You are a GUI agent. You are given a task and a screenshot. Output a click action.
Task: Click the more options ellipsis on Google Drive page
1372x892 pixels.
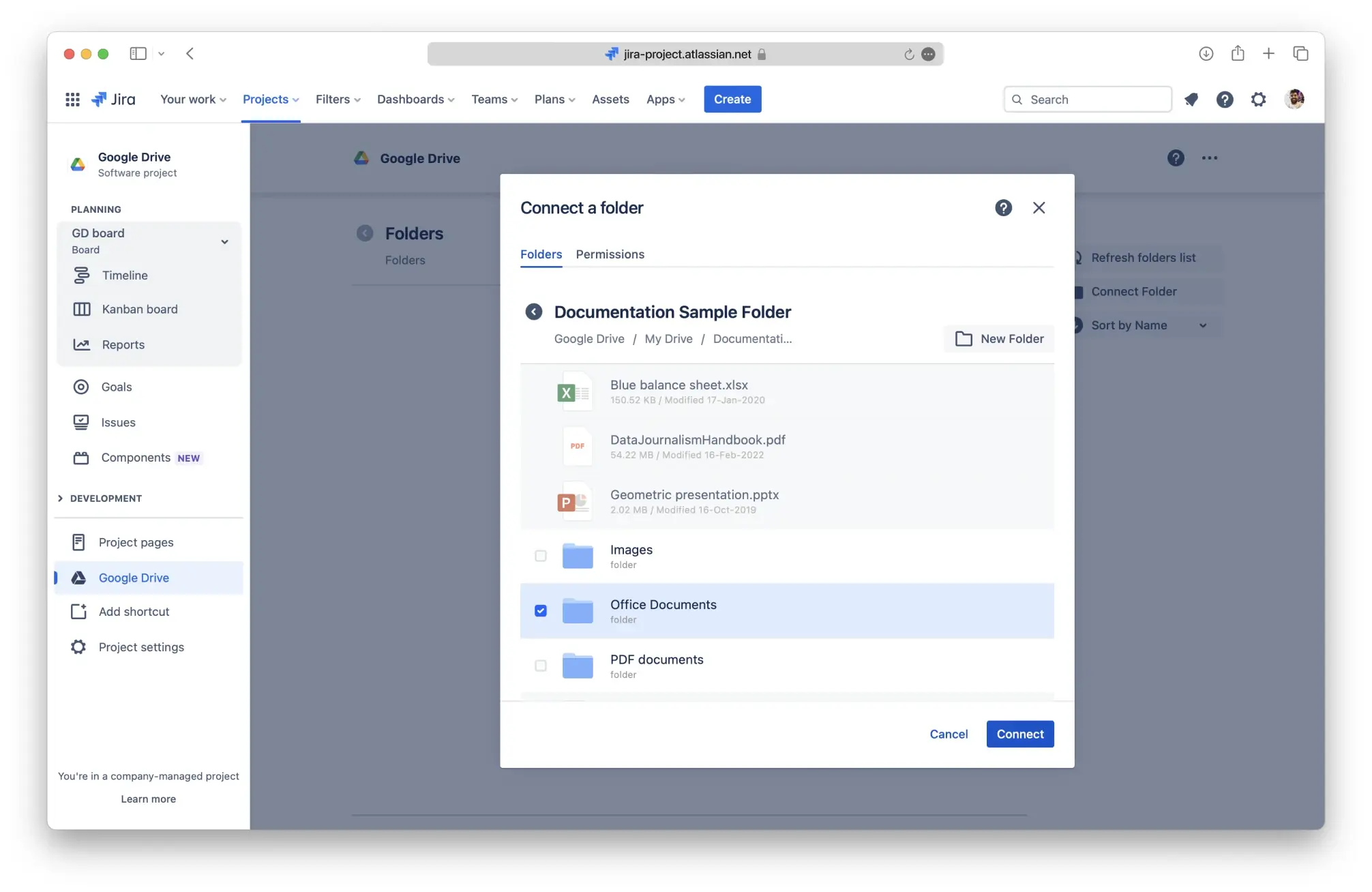(1210, 158)
